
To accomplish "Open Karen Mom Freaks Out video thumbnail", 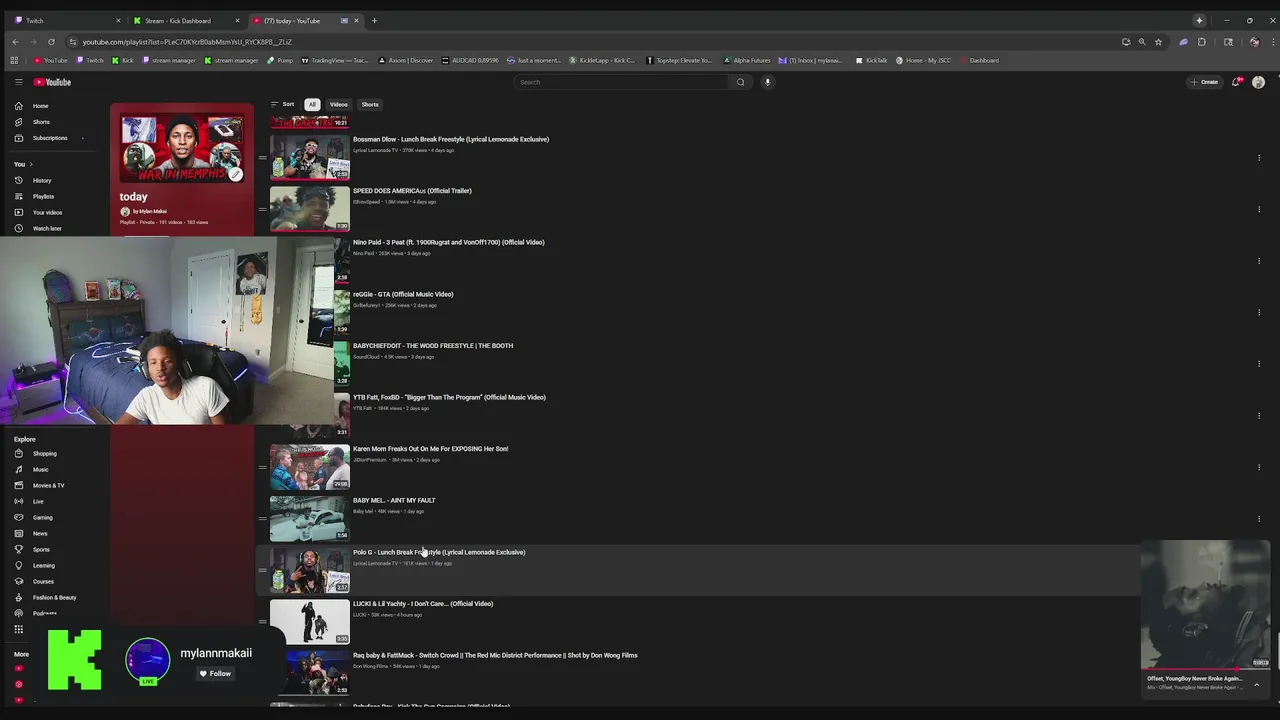I will pos(310,467).
